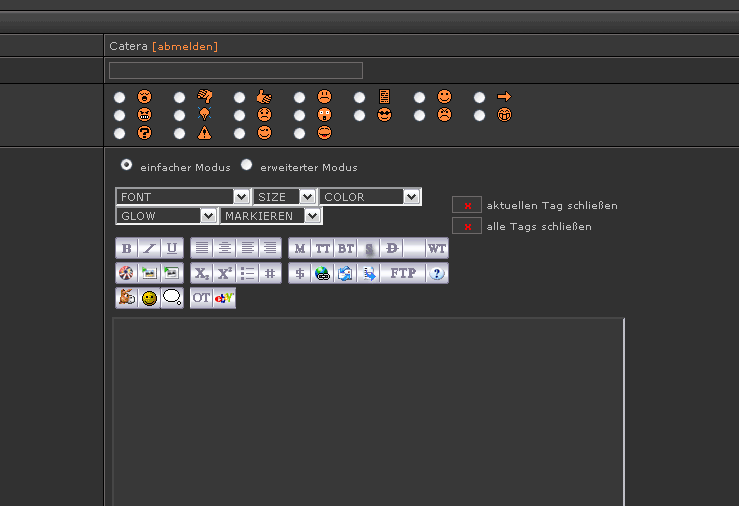Expand the SIZE dropdown

tap(285, 197)
